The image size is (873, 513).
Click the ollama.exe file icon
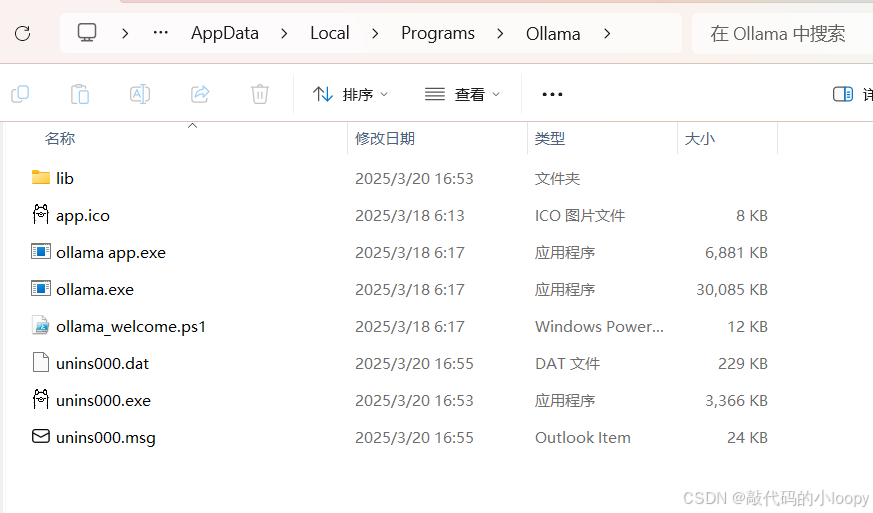[x=41, y=289]
